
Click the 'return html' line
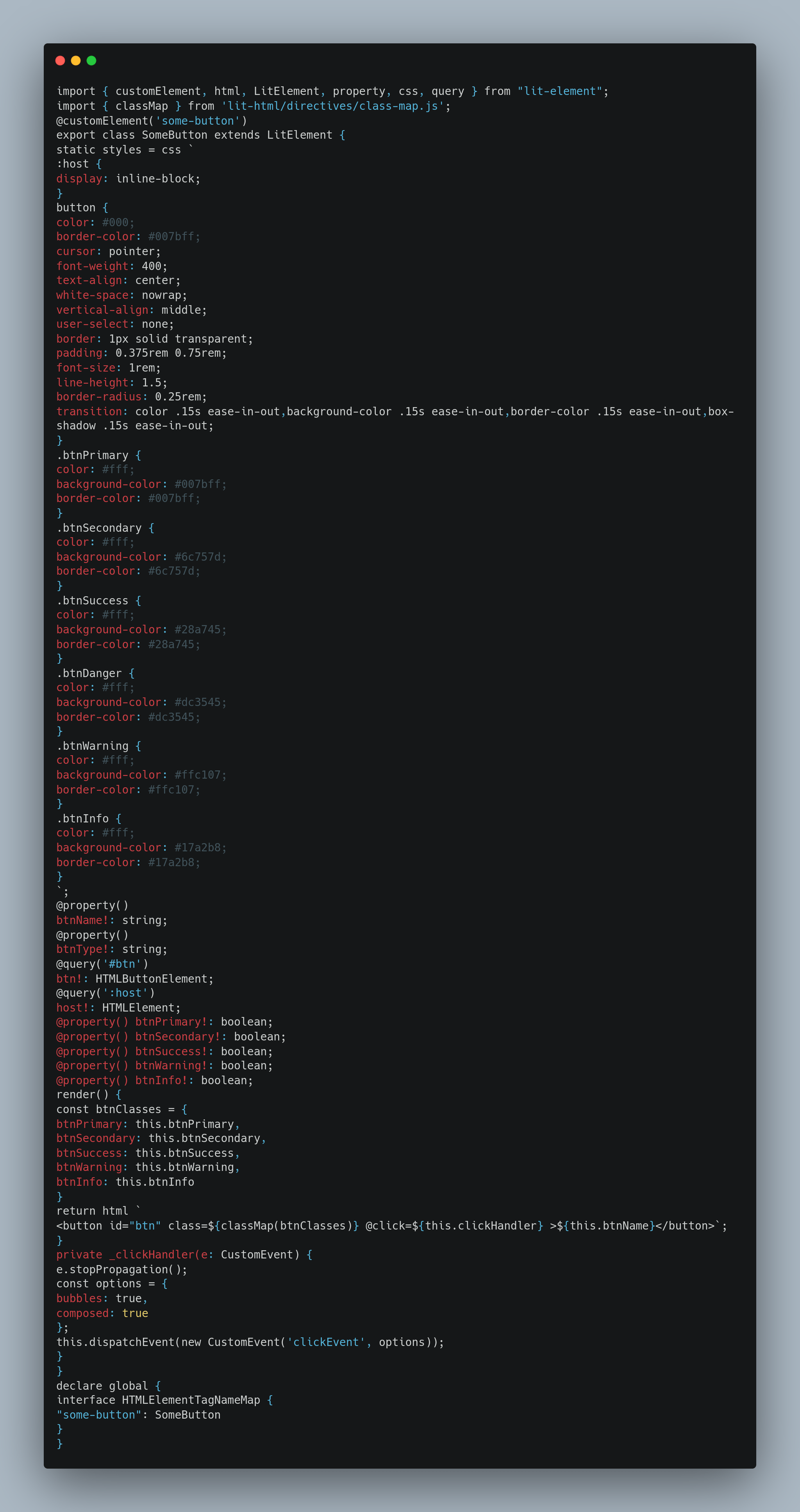[98, 1211]
